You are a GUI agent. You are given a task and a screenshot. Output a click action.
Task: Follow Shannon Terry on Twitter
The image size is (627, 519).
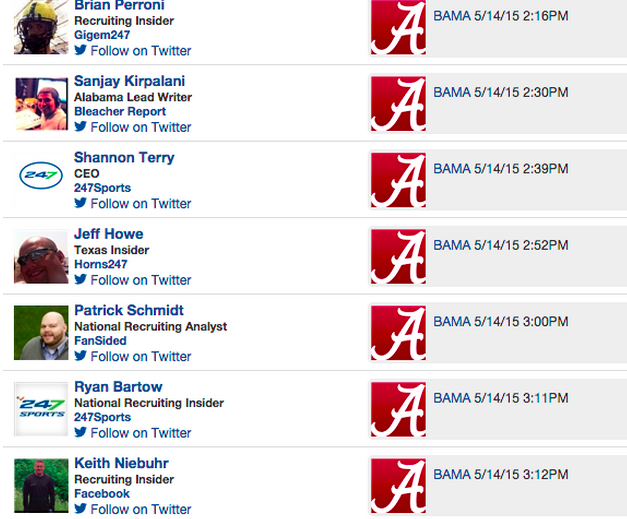[x=140, y=203]
